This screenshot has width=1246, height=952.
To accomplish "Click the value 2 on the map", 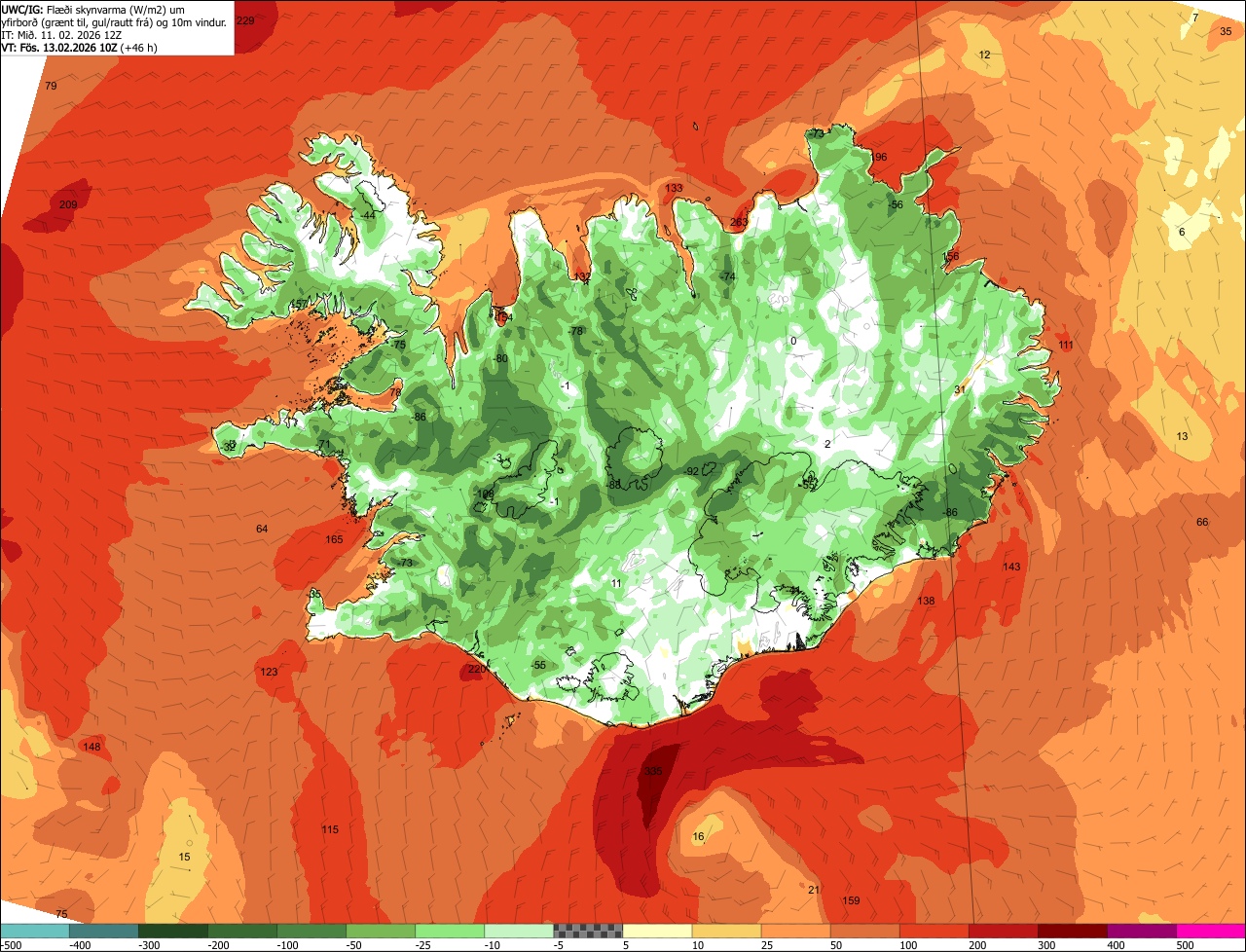I will click(x=827, y=444).
